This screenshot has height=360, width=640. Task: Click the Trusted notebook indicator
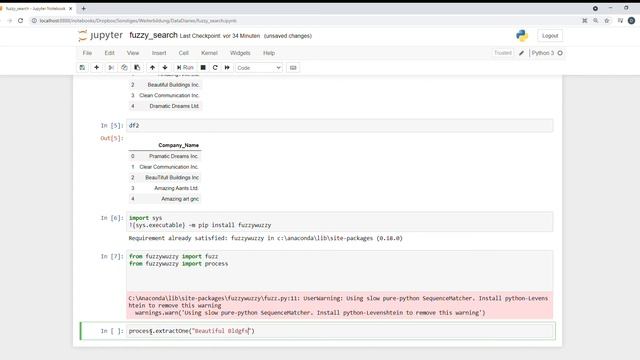(x=503, y=53)
